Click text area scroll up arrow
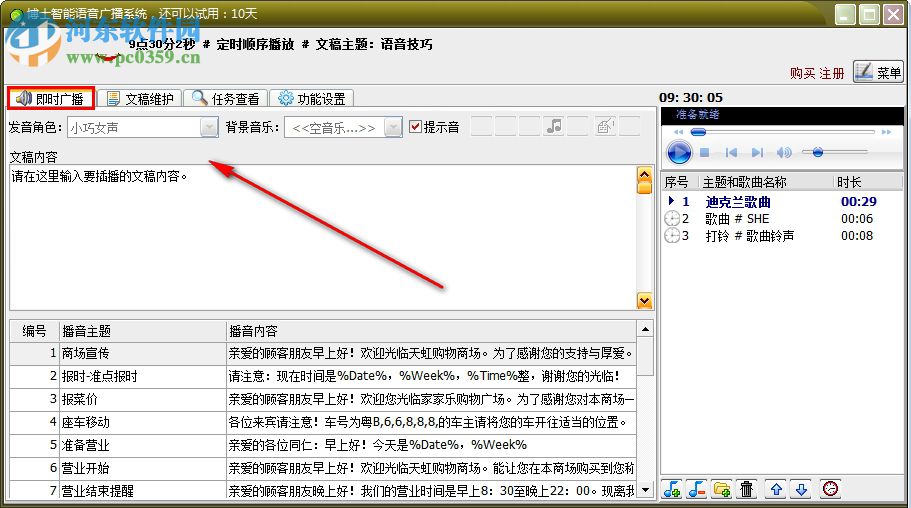This screenshot has height=508, width=911. pyautogui.click(x=644, y=173)
